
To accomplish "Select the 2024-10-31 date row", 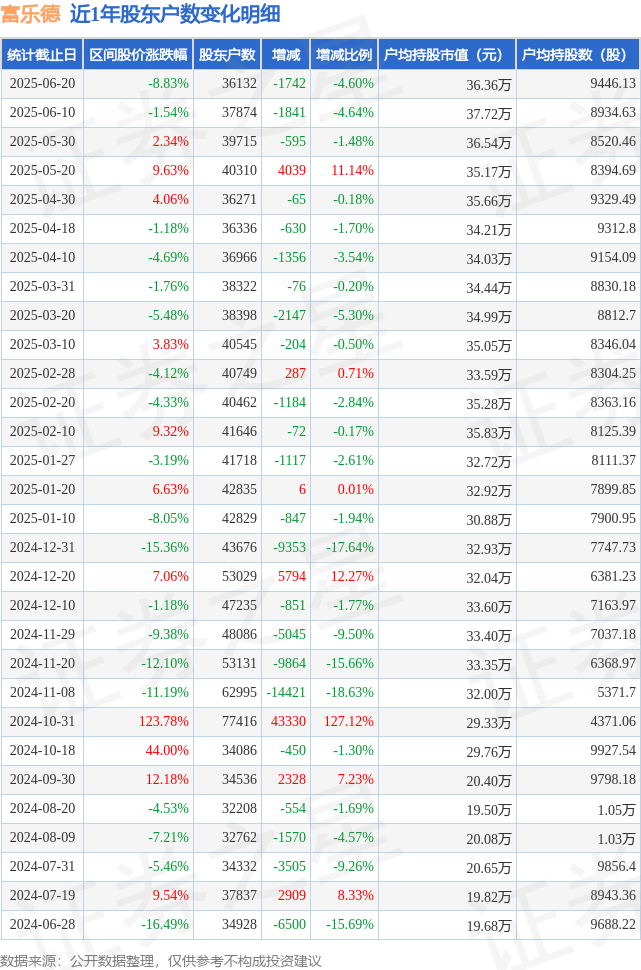I will point(320,721).
